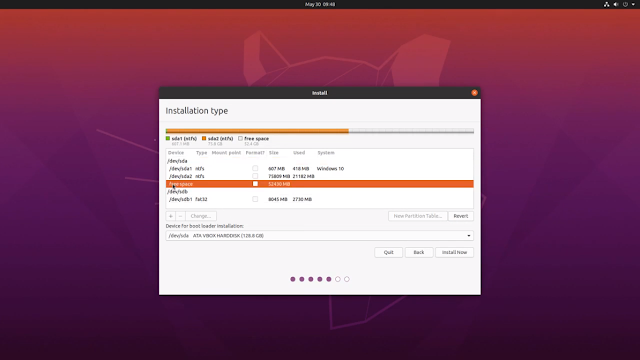Toggle the format checkbox for /dev/sda2
This screenshot has height=360, width=640.
pos(255,176)
